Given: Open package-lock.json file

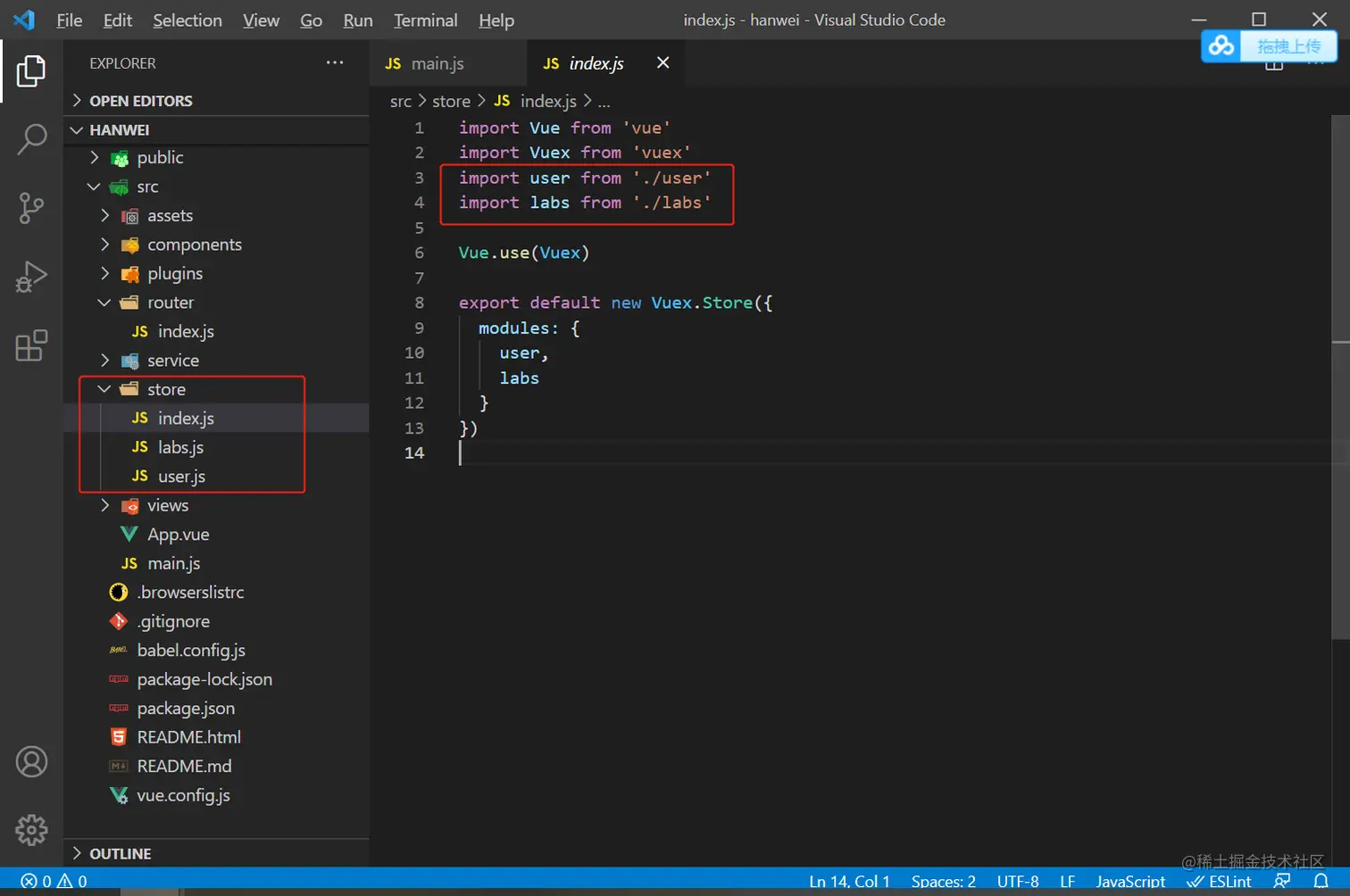Looking at the screenshot, I should click(x=216, y=679).
